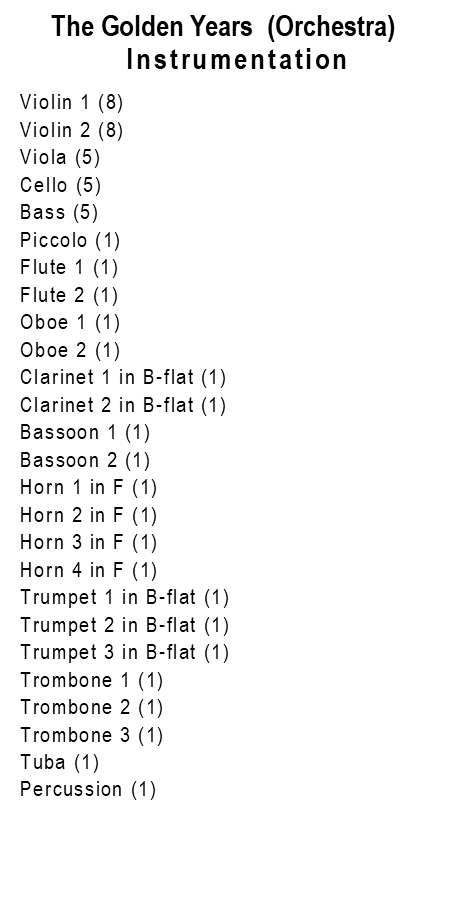Image resolution: width=450 pixels, height=900 pixels.
Task: Click the Bass (5) line
Action: pos(59,212)
